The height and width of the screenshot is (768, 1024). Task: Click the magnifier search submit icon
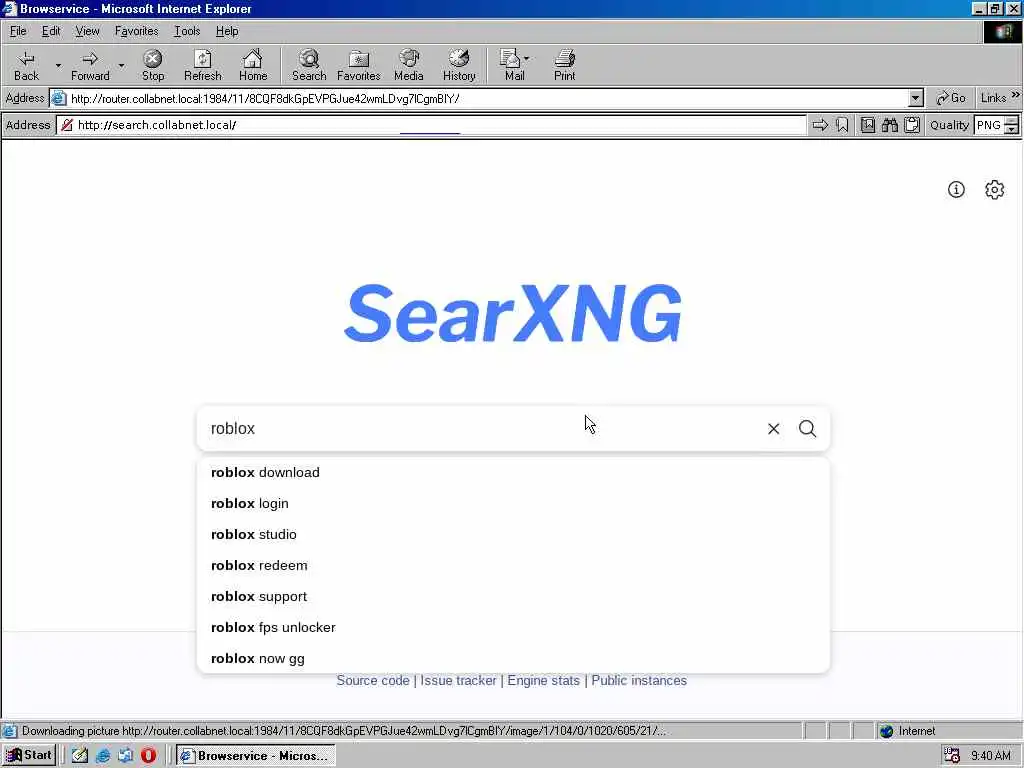click(807, 428)
